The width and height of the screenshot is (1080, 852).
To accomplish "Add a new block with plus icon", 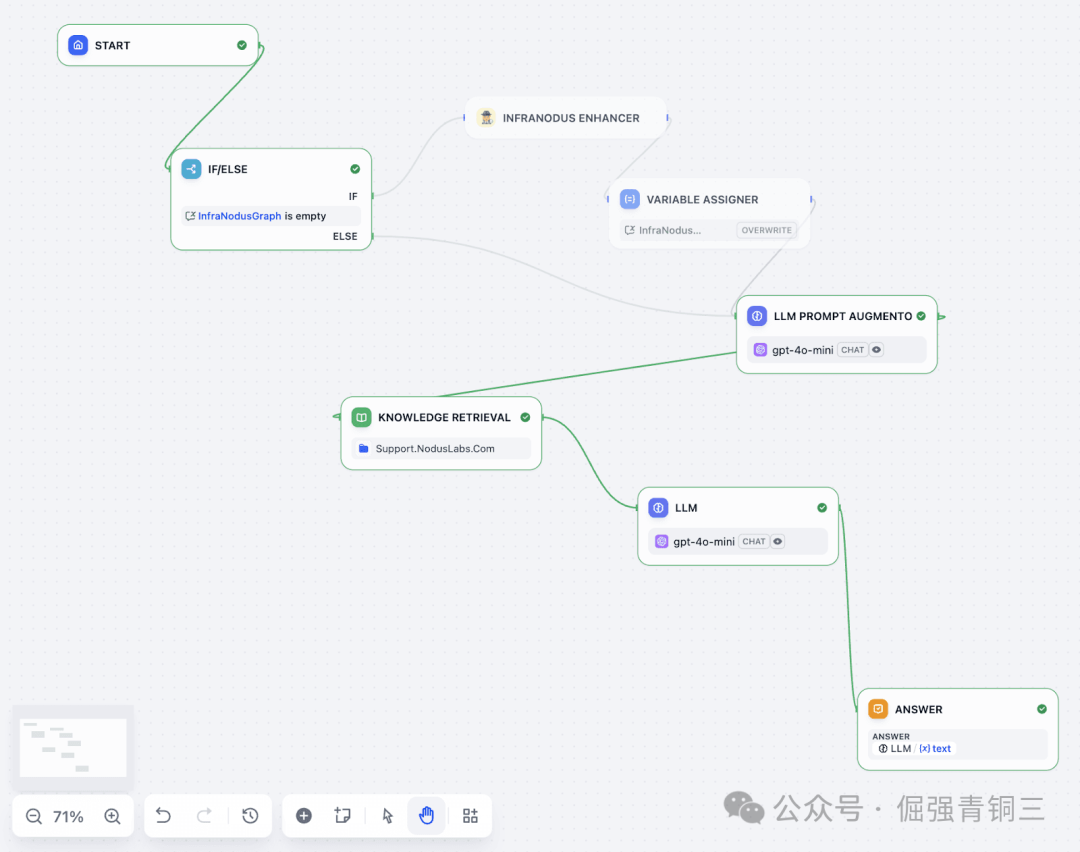I will coord(304,815).
